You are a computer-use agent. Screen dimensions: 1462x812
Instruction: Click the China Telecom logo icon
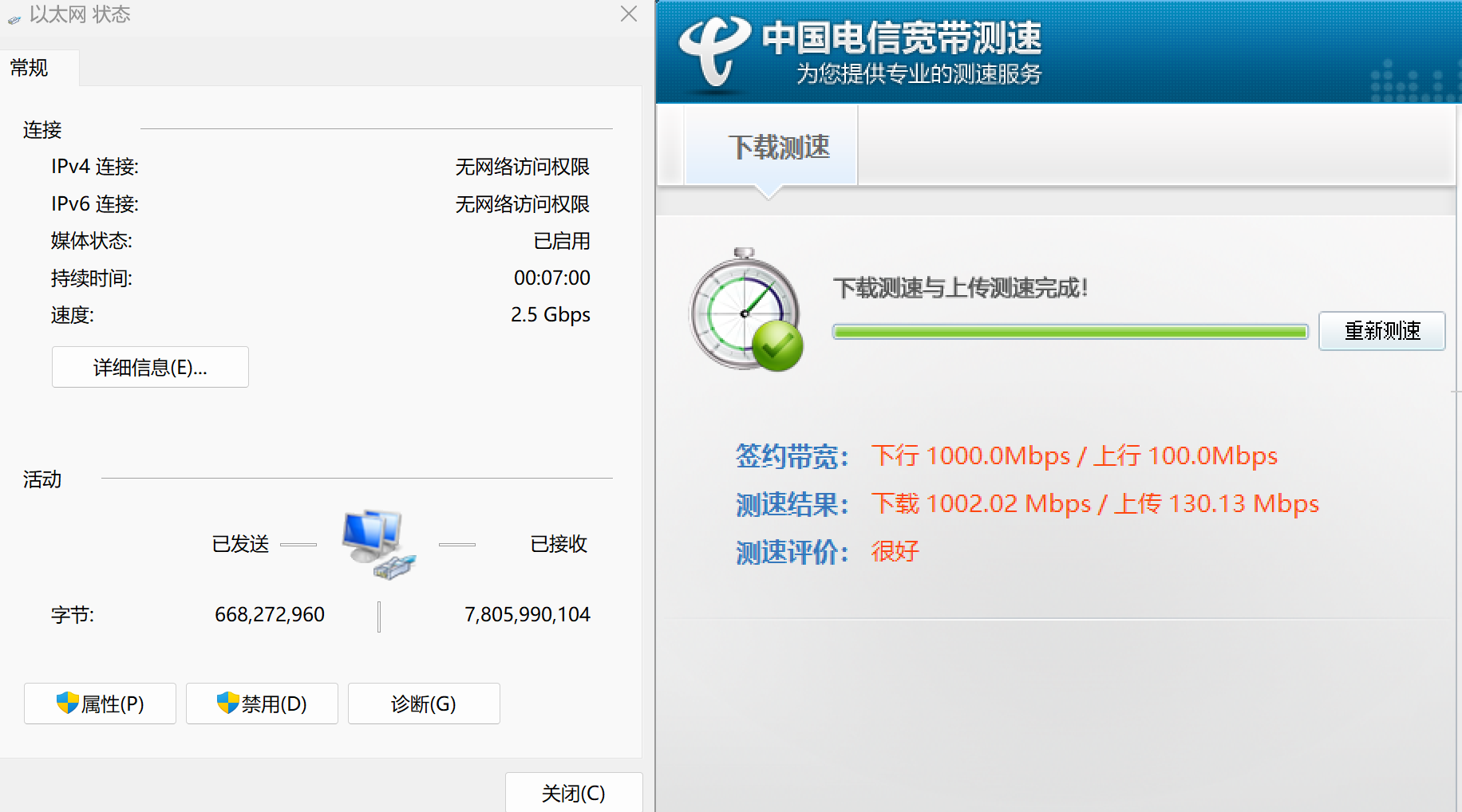(x=713, y=52)
